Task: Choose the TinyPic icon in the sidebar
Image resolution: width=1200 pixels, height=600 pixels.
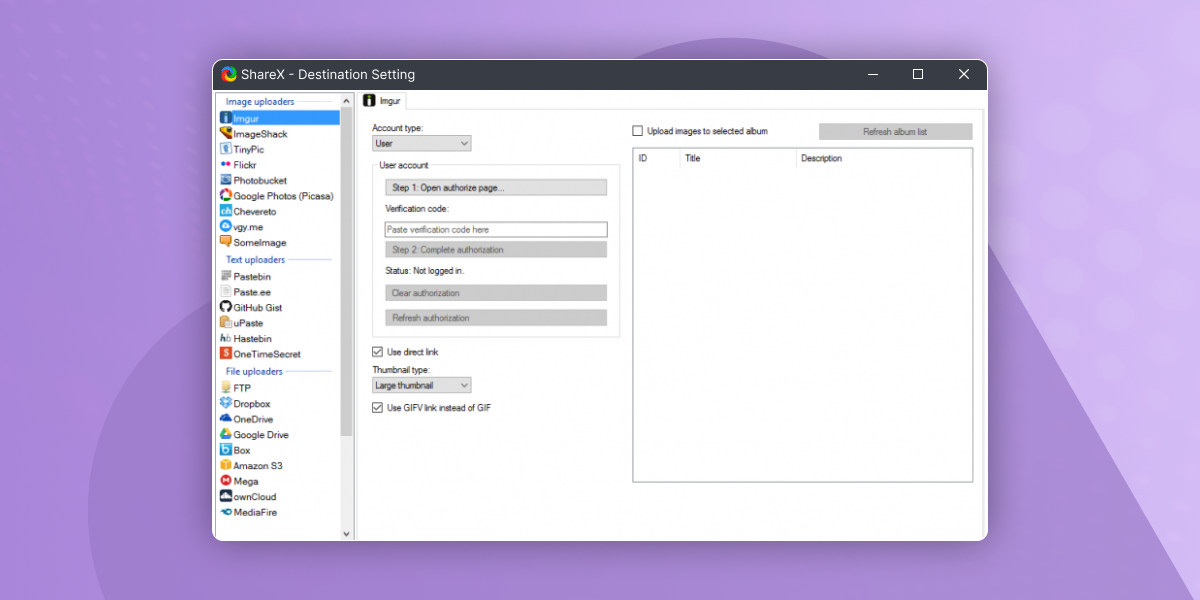Action: coord(226,149)
